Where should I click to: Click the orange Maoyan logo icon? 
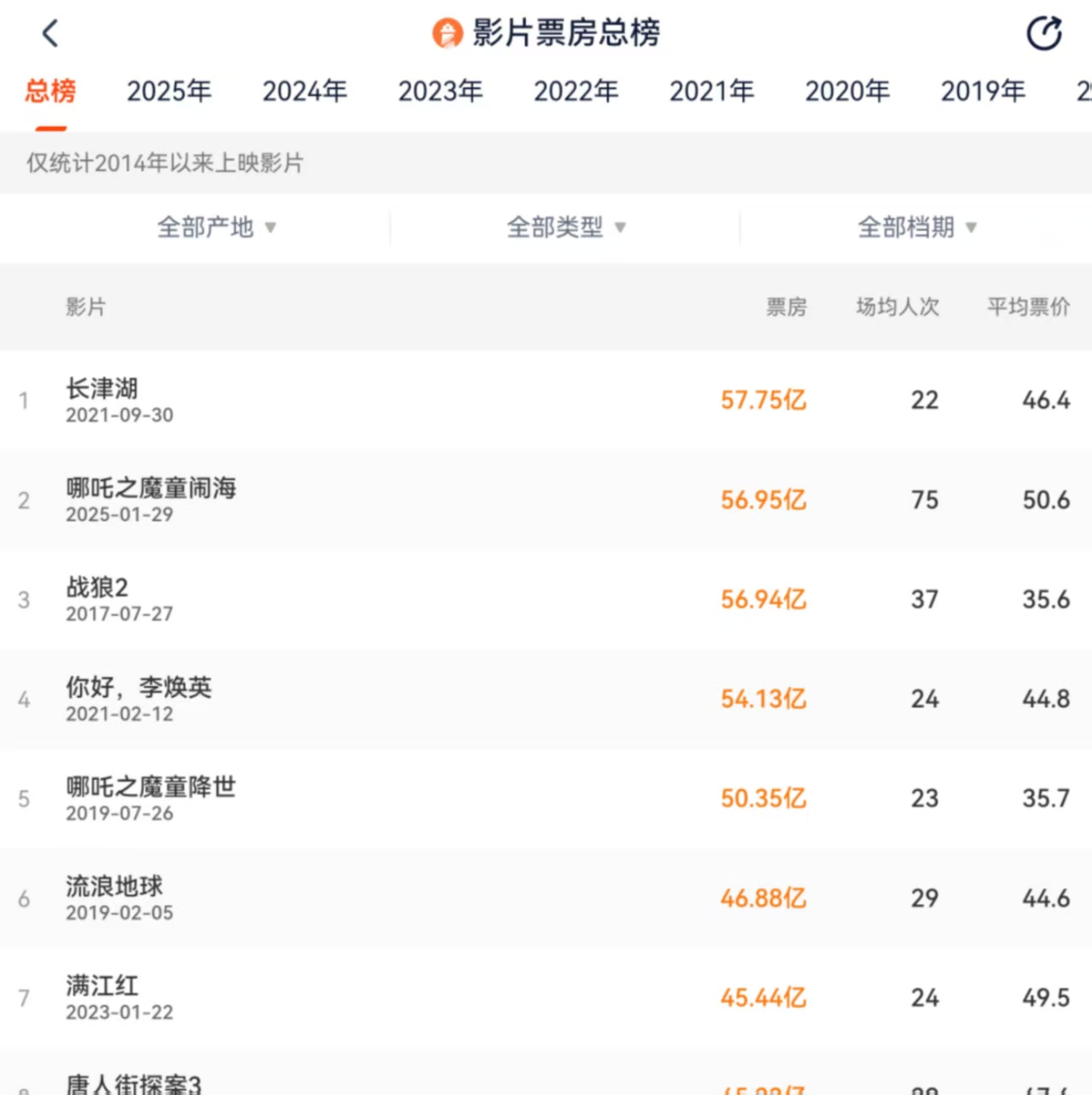[447, 34]
